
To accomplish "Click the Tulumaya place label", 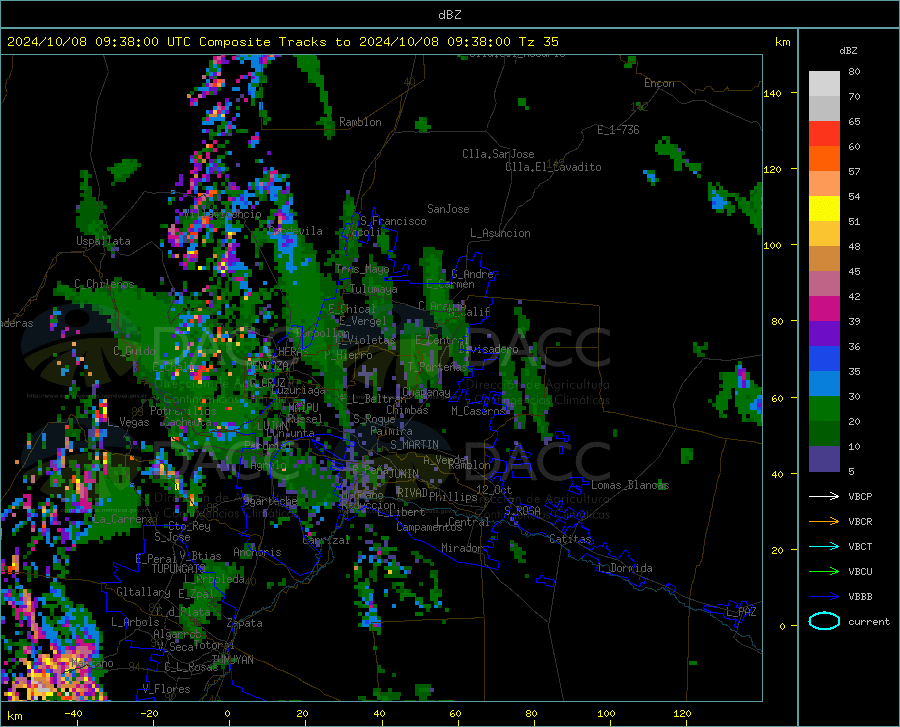I will [374, 289].
